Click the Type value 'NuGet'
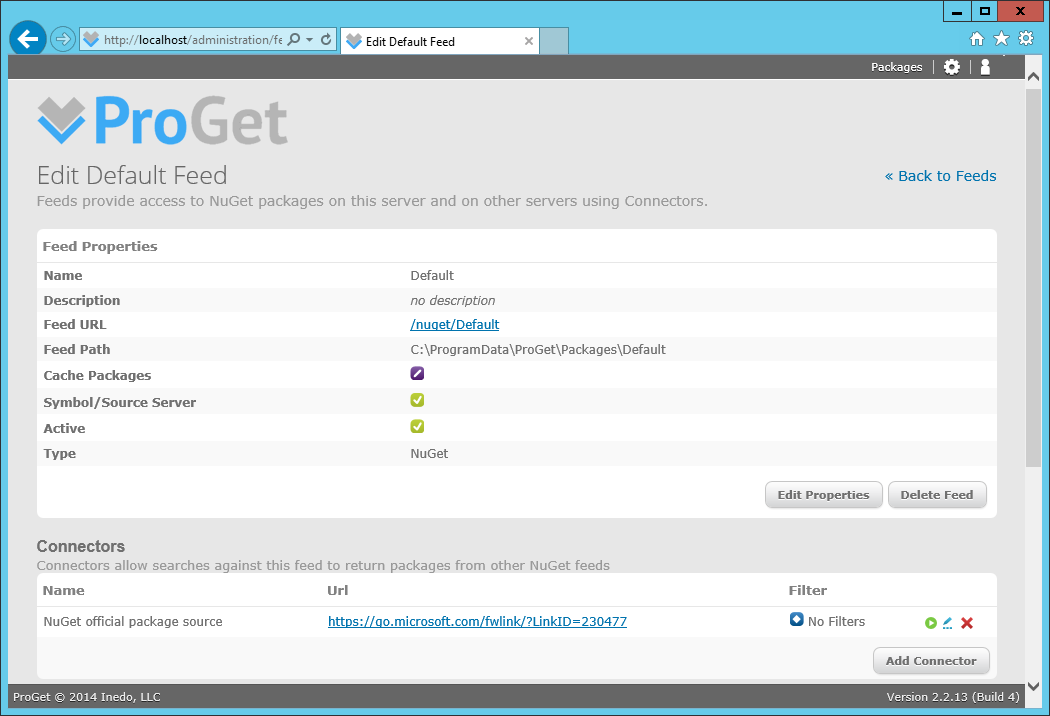 pos(429,453)
